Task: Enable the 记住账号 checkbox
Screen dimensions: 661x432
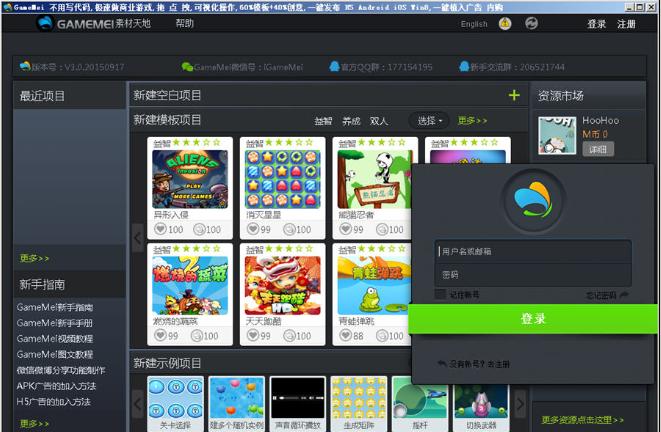Action: (440, 294)
